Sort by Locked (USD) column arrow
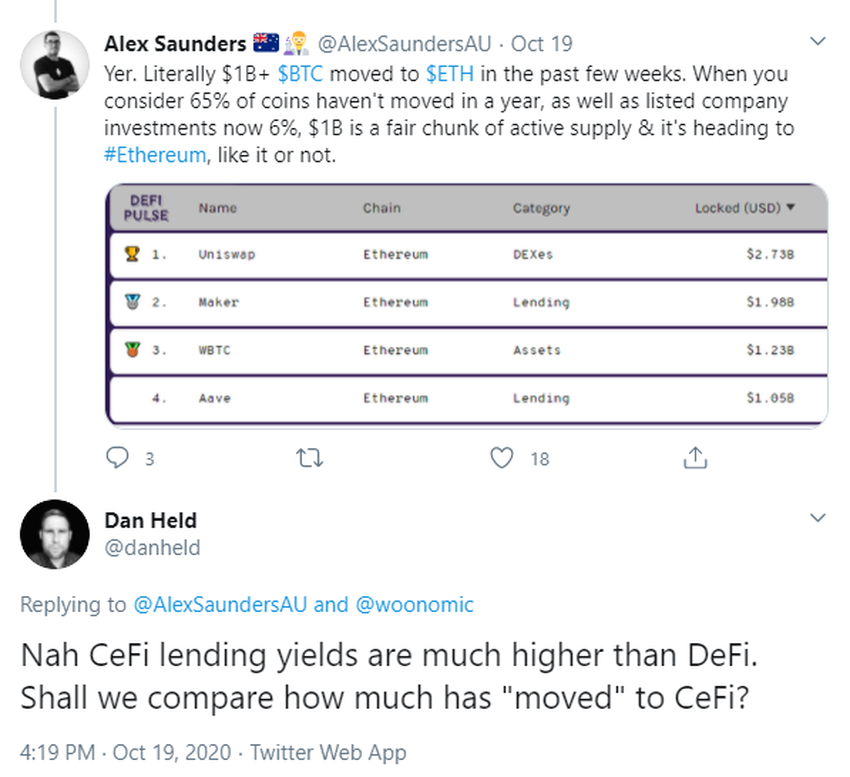The width and height of the screenshot is (850, 777). (791, 208)
